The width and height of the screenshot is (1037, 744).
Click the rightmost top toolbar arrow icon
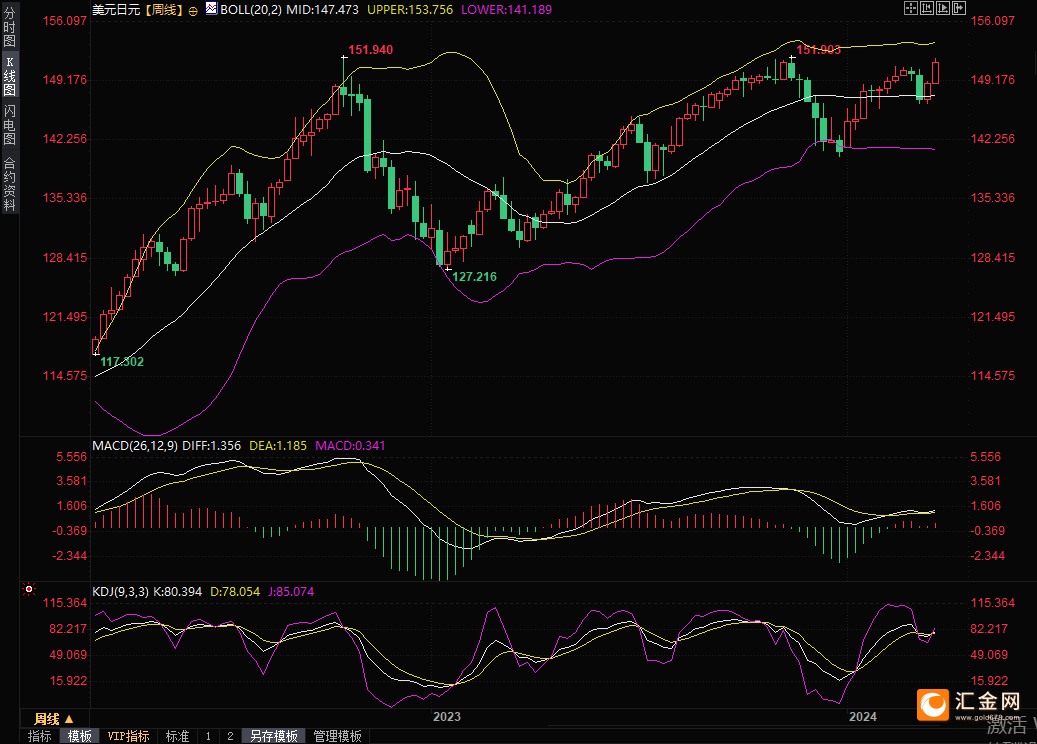[x=958, y=8]
